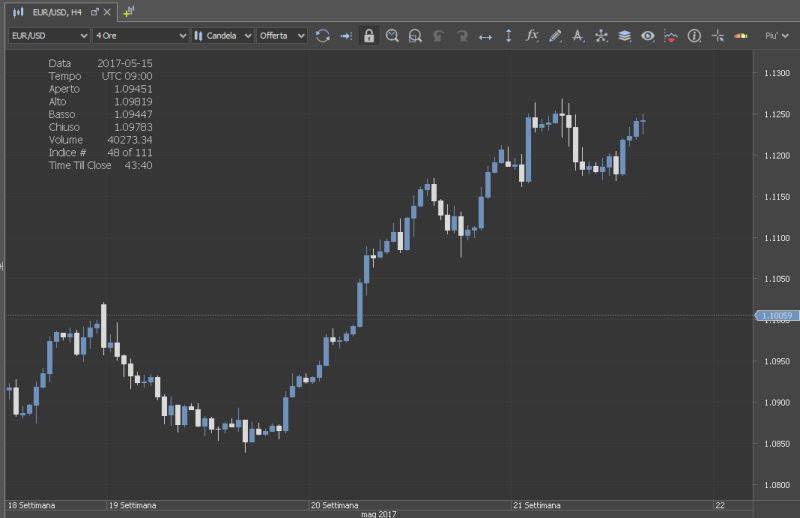Click the info circle icon
Viewport: 800px width, 518px height.
694,36
